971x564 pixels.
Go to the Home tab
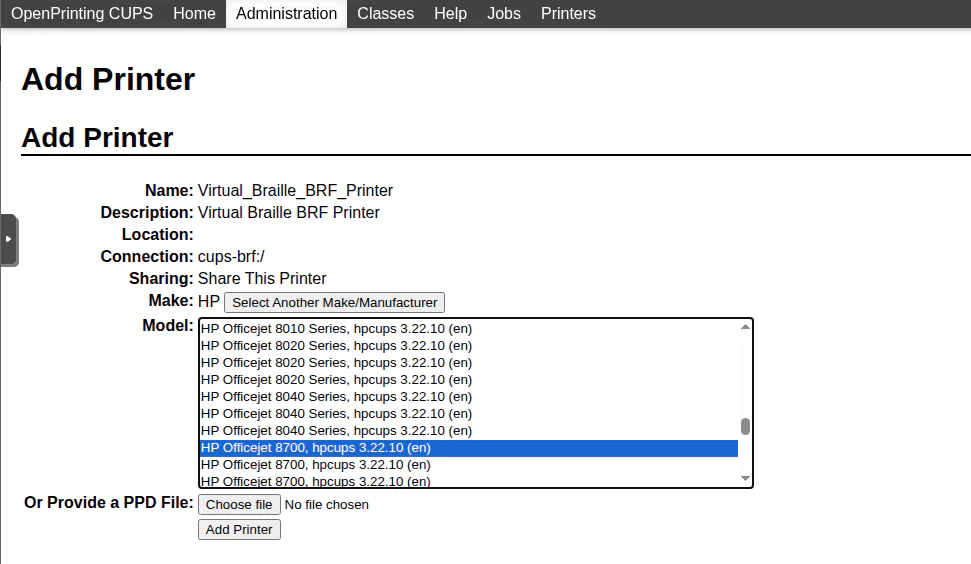coord(194,14)
